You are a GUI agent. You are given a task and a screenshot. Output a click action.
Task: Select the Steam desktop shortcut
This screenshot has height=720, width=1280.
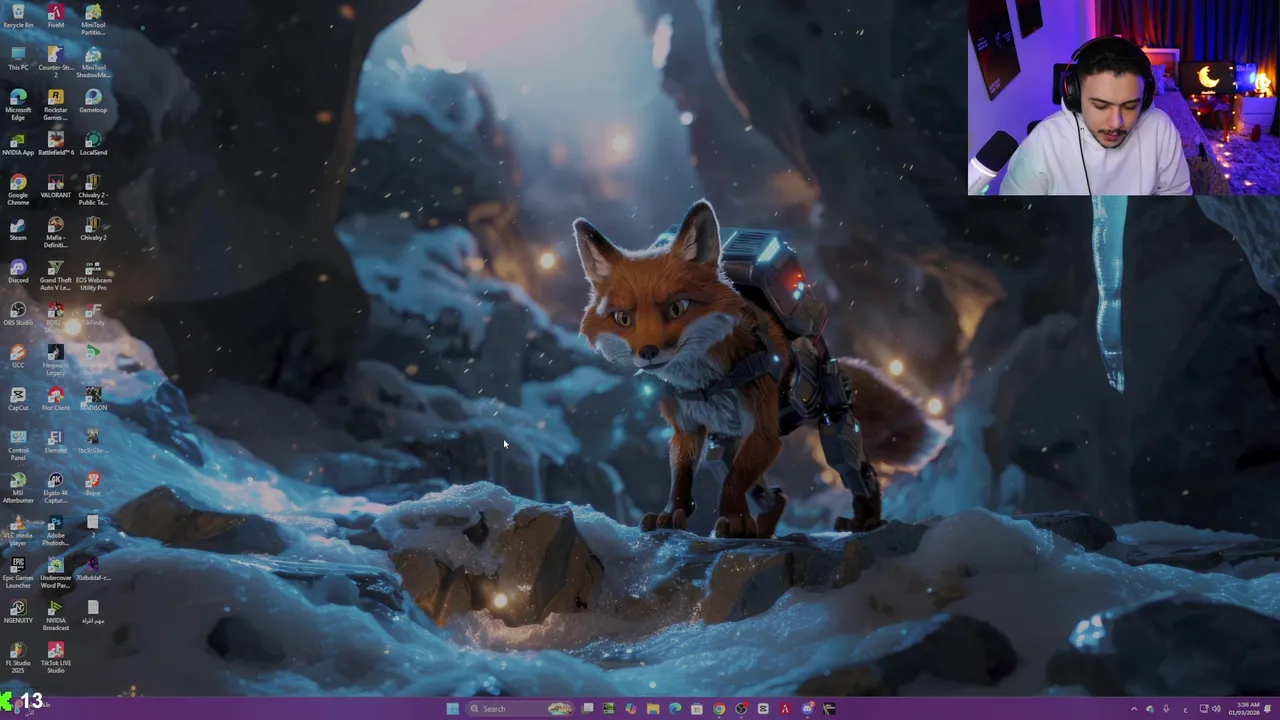[x=18, y=229]
